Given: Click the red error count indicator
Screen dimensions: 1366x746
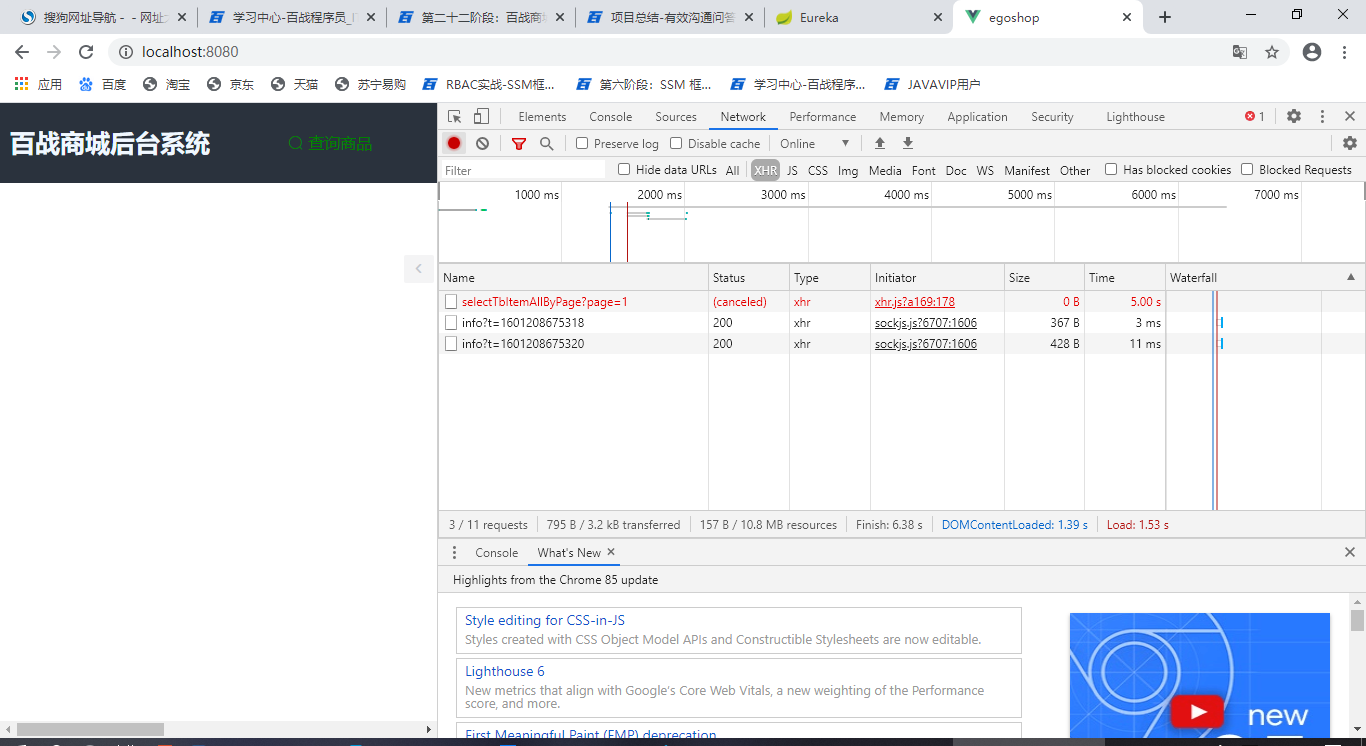Looking at the screenshot, I should coord(1255,116).
